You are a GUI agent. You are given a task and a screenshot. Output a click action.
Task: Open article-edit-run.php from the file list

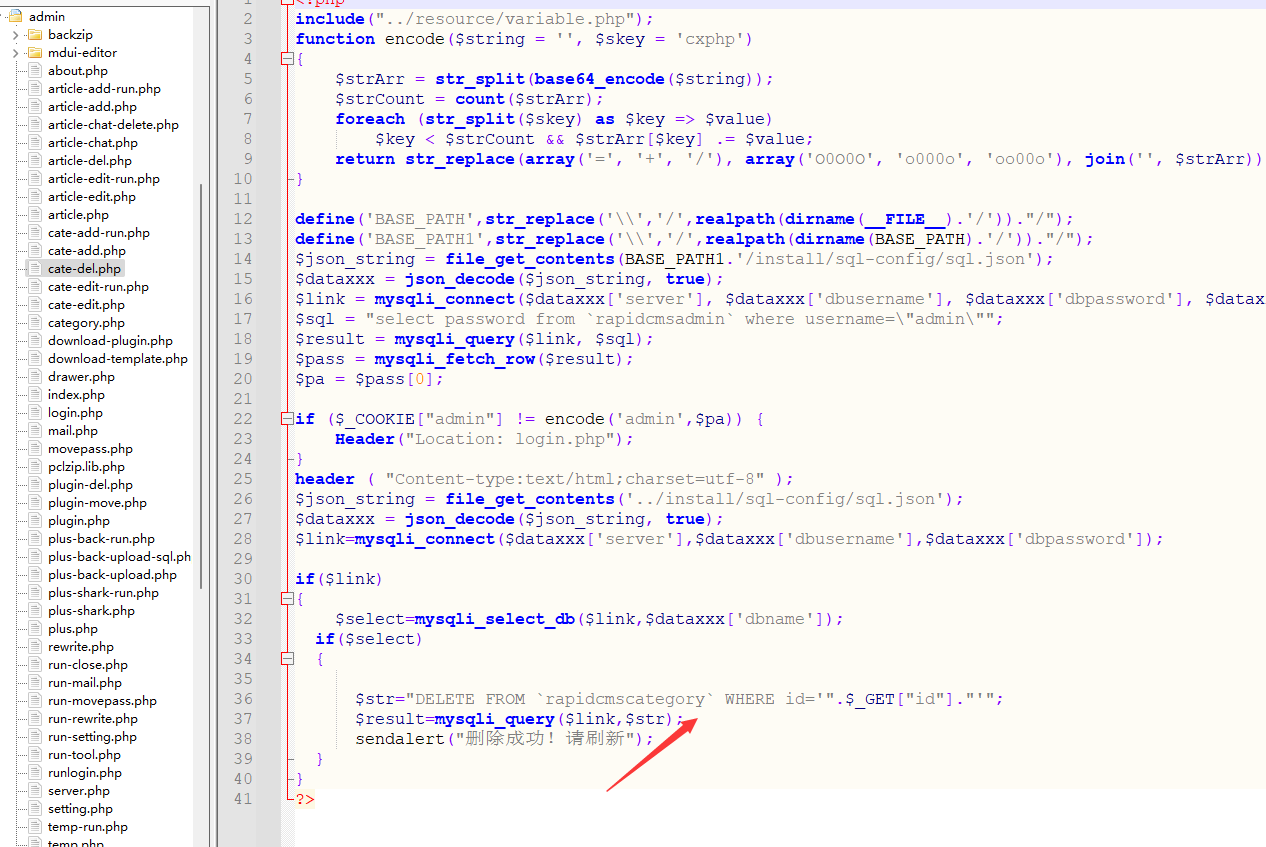tap(103, 179)
